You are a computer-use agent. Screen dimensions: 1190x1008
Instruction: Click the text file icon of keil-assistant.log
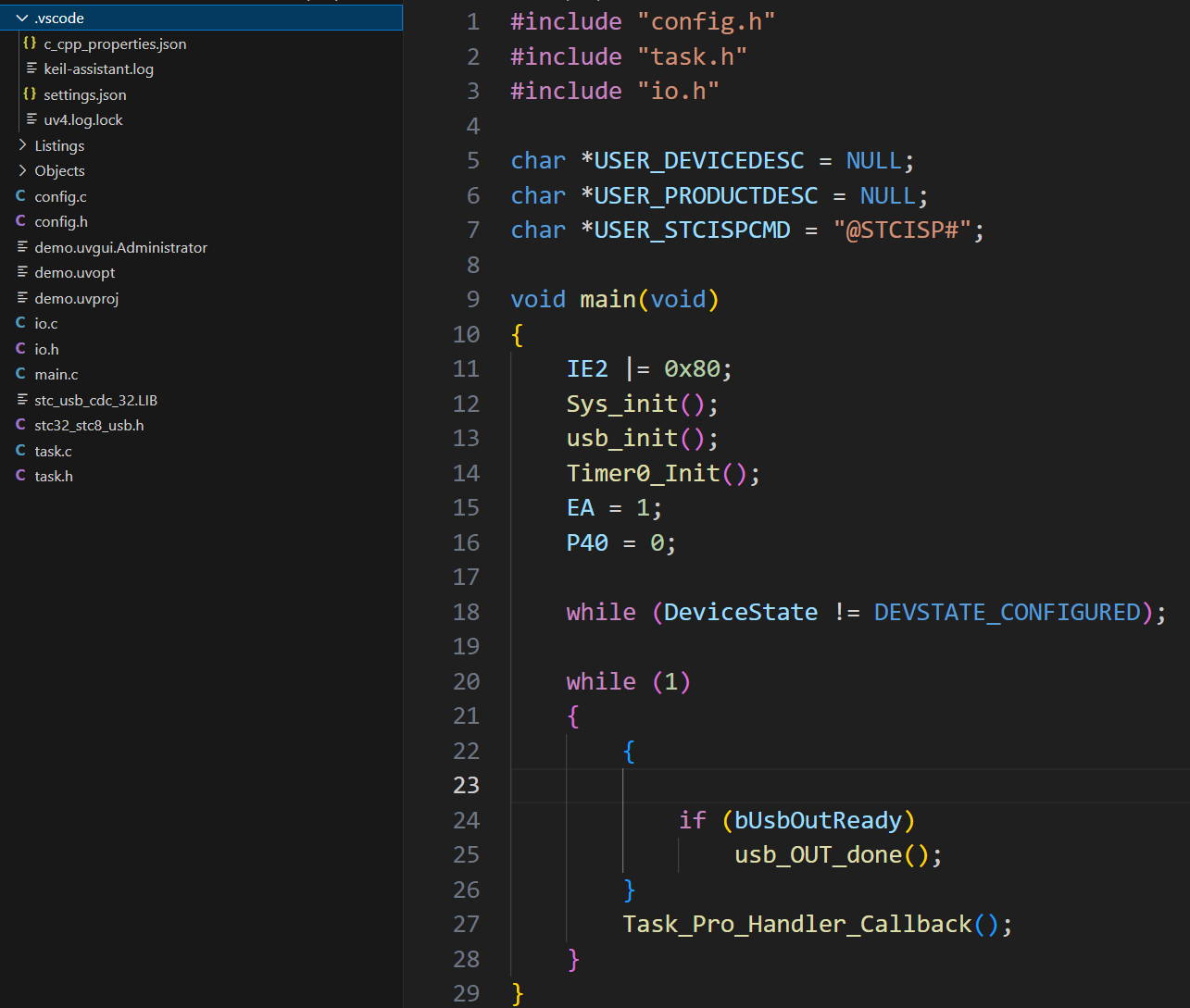pos(31,68)
